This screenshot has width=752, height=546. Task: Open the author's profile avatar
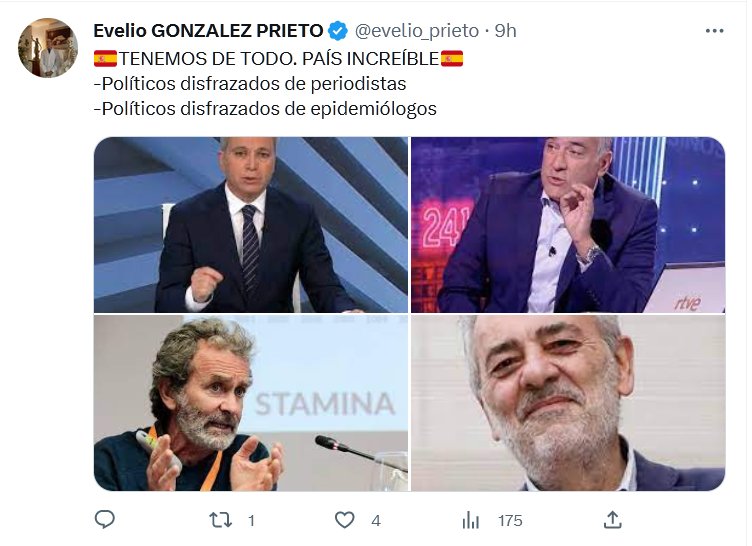click(48, 48)
